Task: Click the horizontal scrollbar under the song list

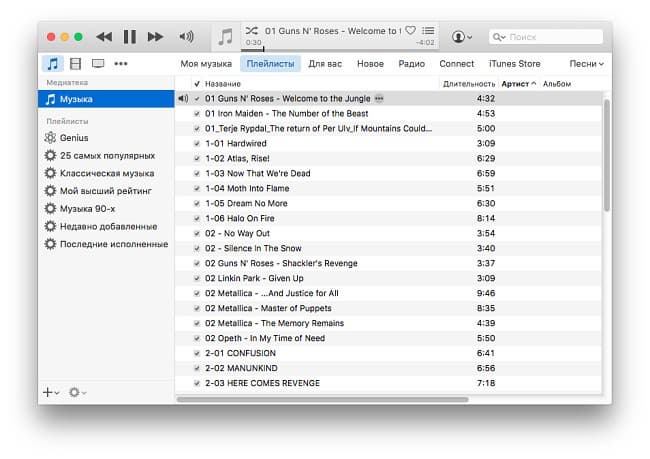Action: pos(323,400)
